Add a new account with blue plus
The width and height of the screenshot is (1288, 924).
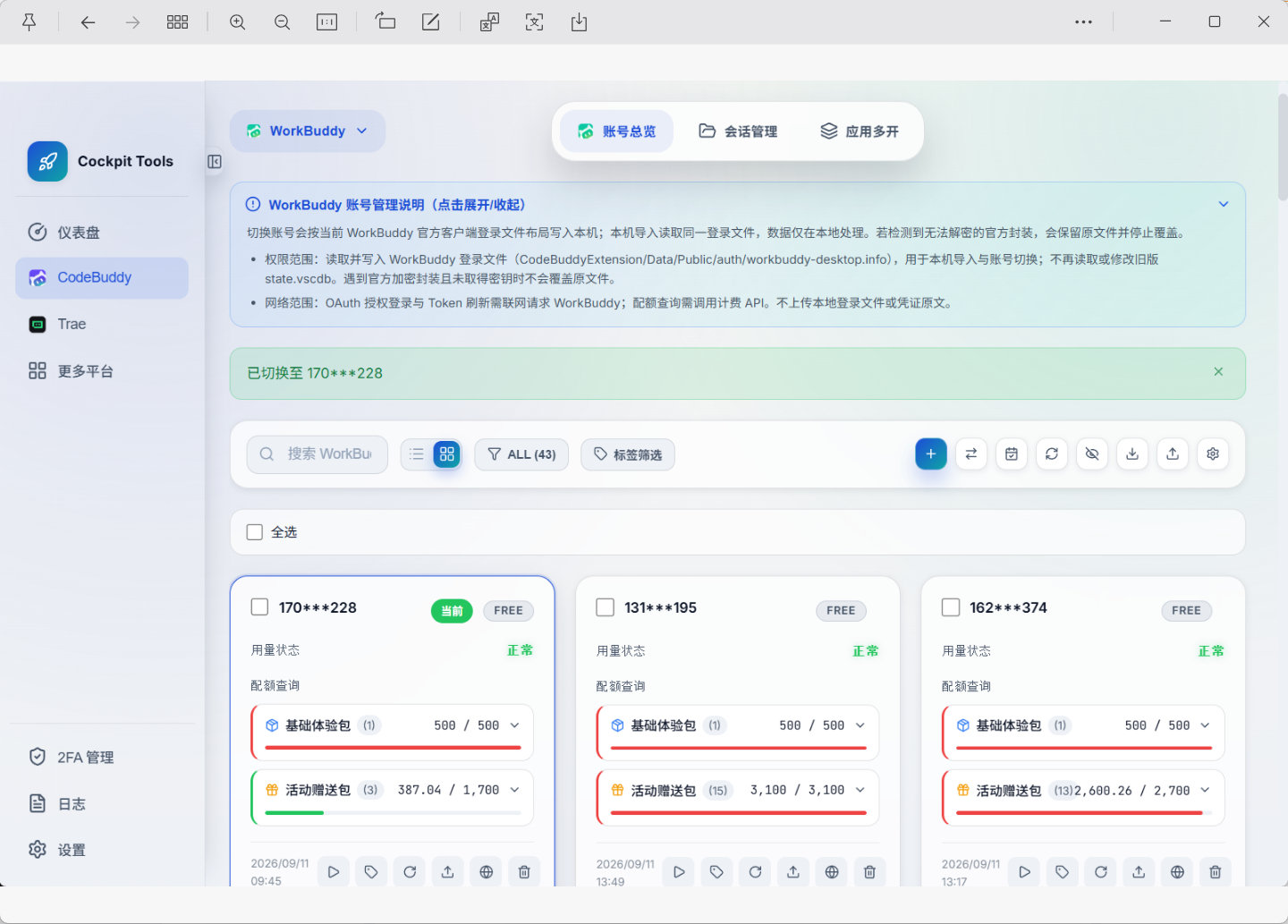pyautogui.click(x=930, y=454)
